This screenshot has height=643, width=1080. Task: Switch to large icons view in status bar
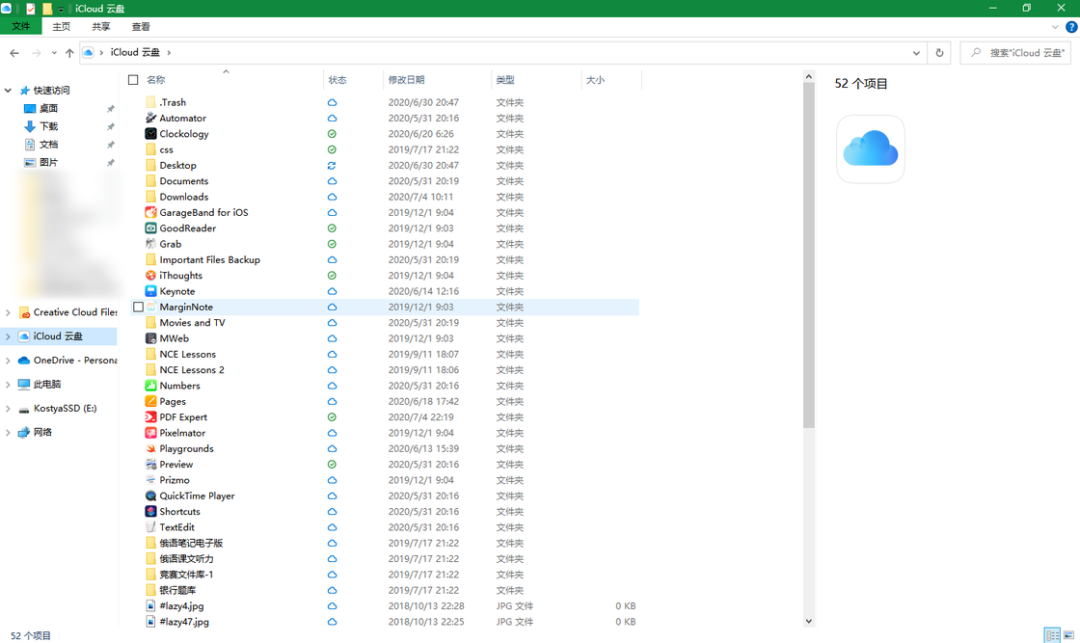pyautogui.click(x=1069, y=635)
